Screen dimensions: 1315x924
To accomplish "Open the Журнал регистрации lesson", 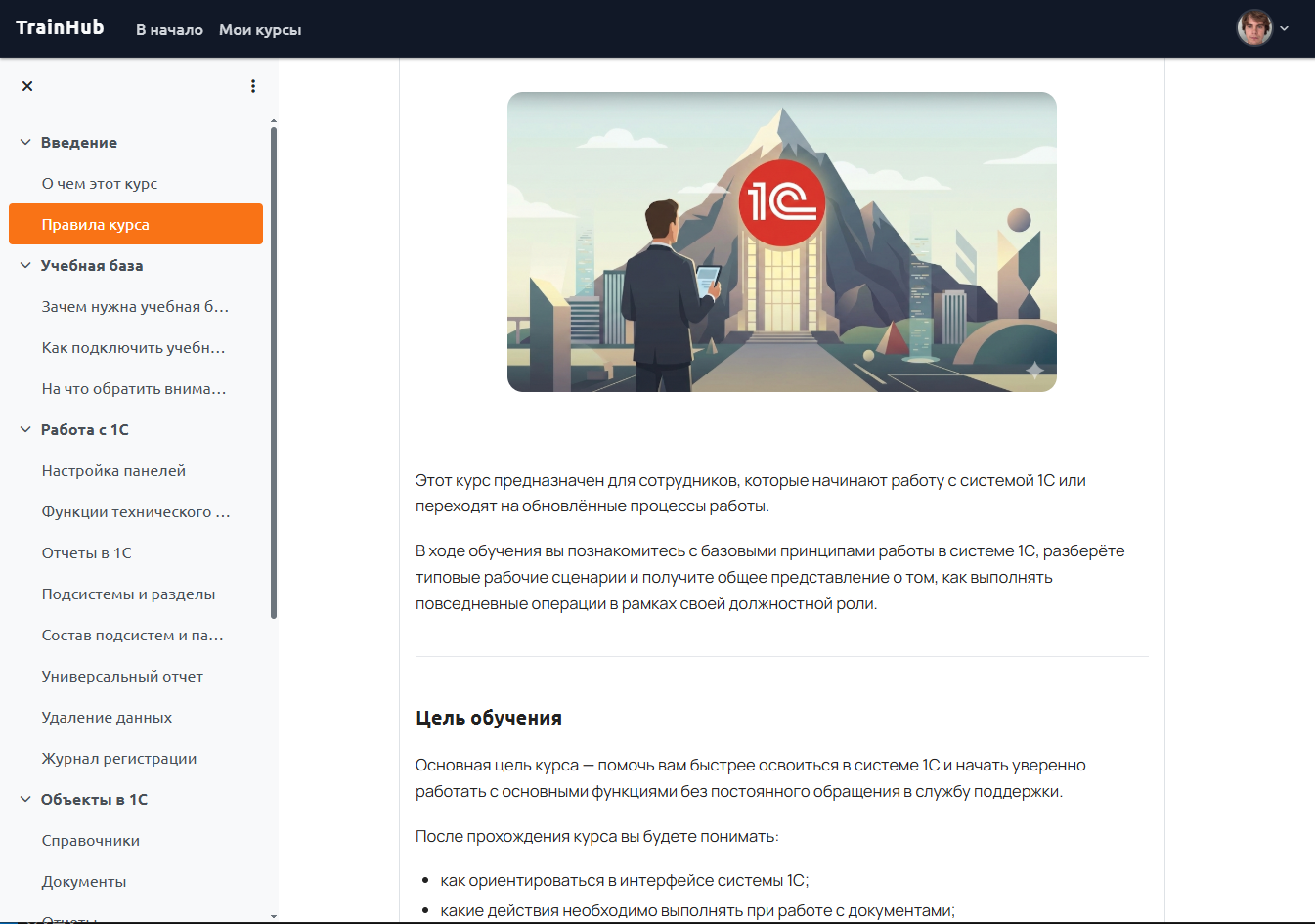I will (119, 759).
